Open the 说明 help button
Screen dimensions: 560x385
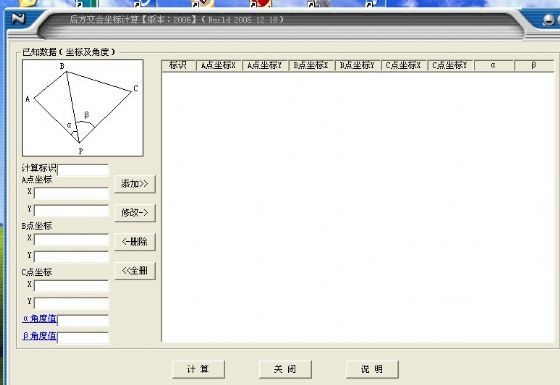372,369
